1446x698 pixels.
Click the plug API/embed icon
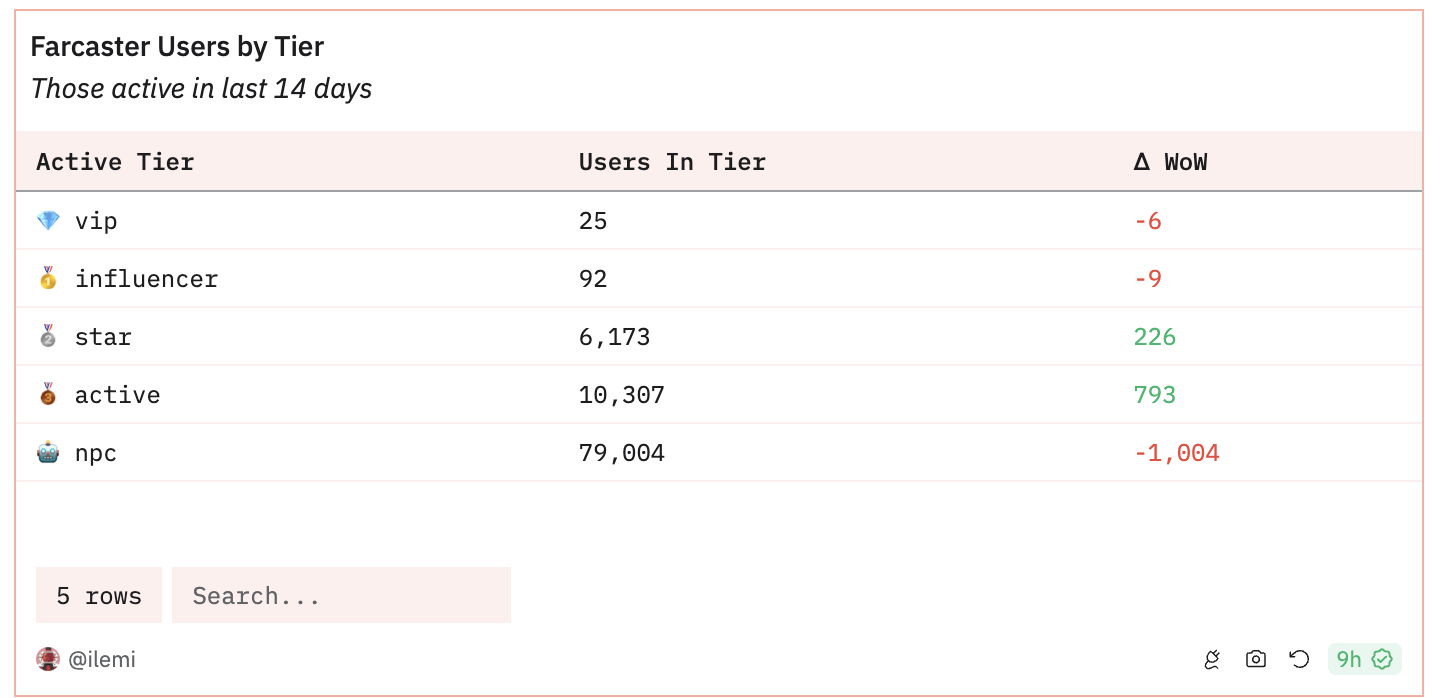pos(1212,659)
